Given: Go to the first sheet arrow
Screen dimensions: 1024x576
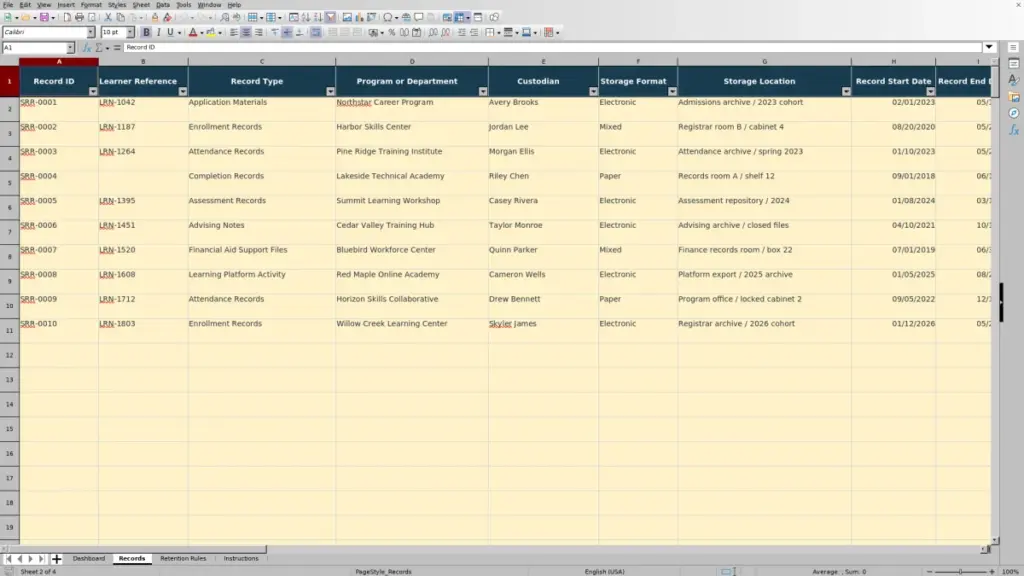Looking at the screenshot, I should (x=8, y=559).
